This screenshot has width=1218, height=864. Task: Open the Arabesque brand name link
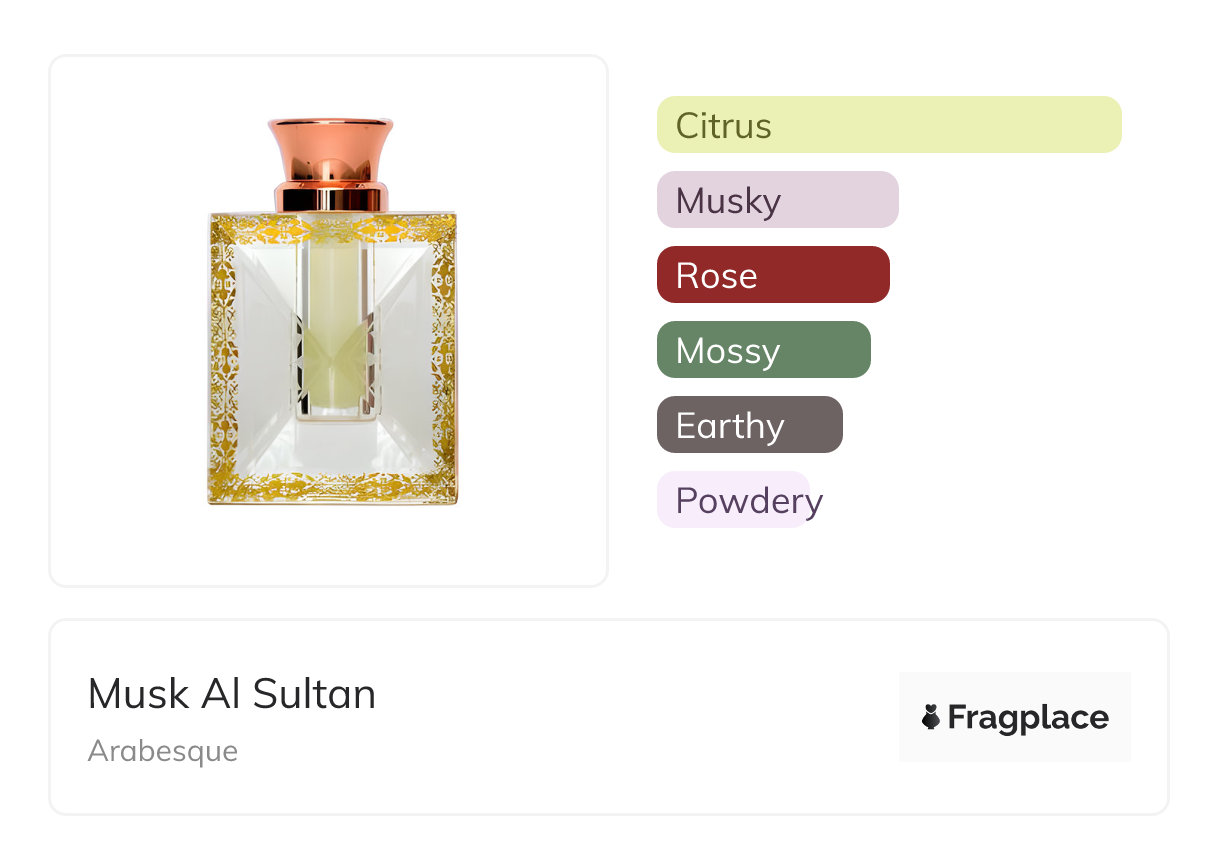point(163,751)
